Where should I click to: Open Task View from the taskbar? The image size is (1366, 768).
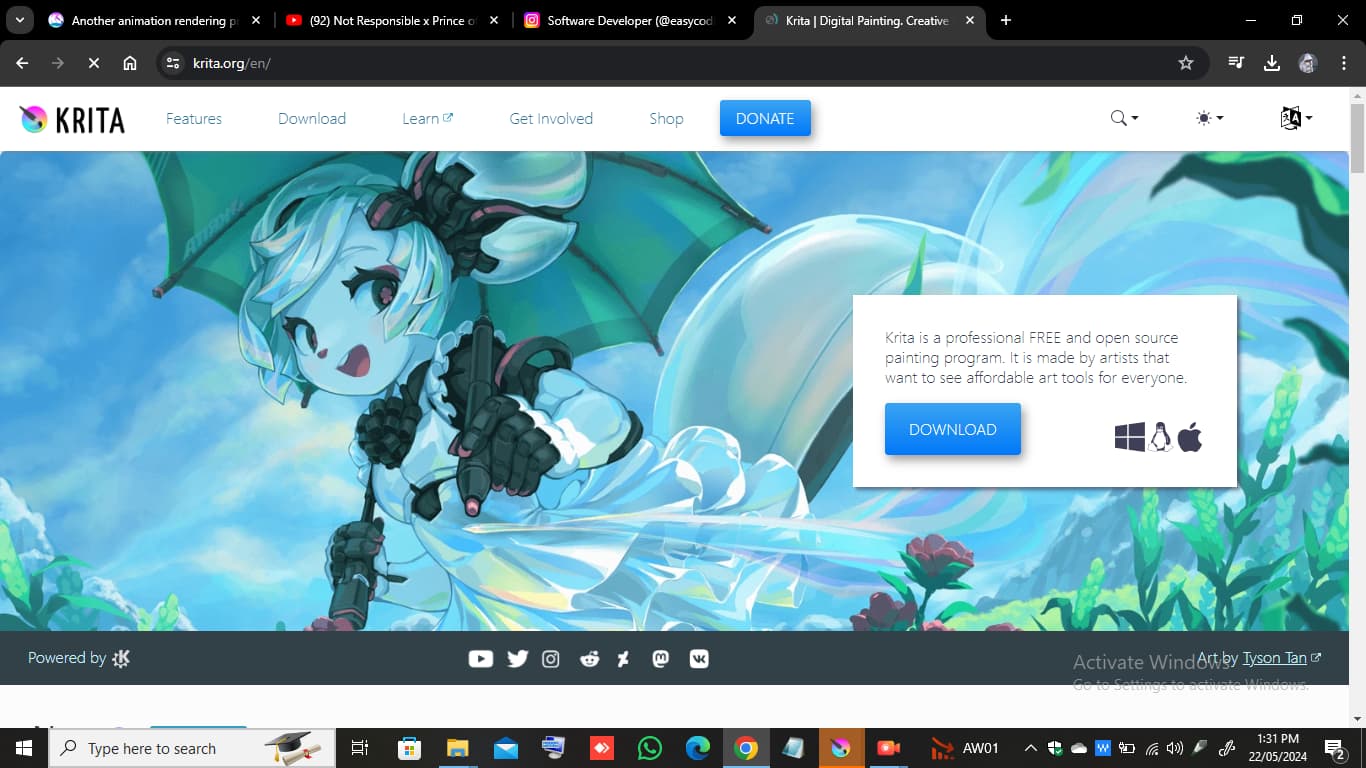[360, 748]
